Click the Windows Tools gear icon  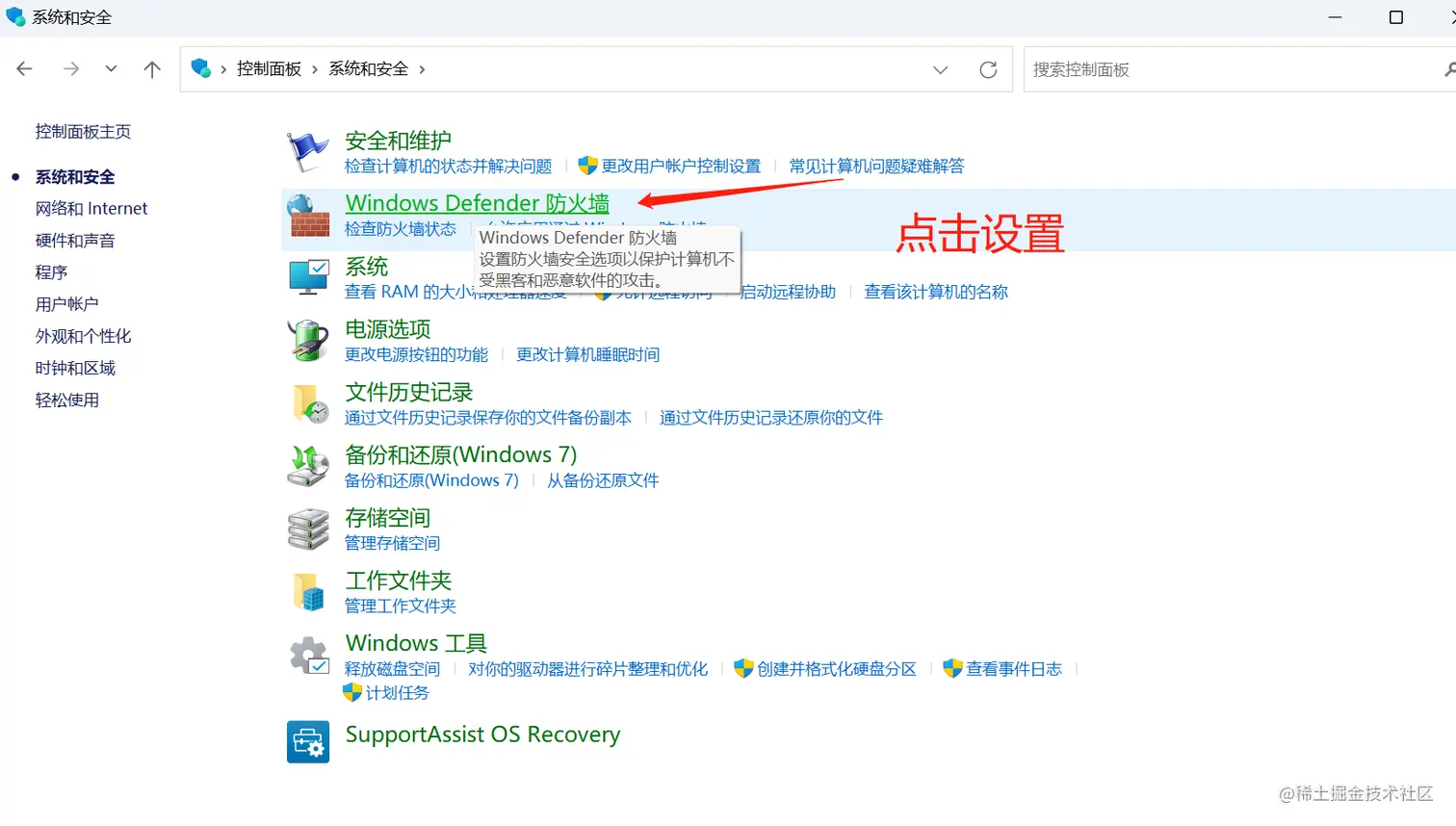[309, 656]
